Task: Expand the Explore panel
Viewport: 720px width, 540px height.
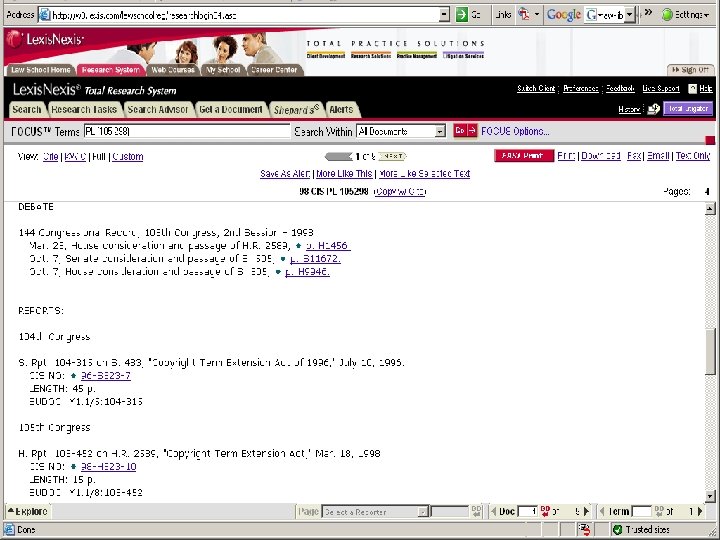Action: click(28, 511)
